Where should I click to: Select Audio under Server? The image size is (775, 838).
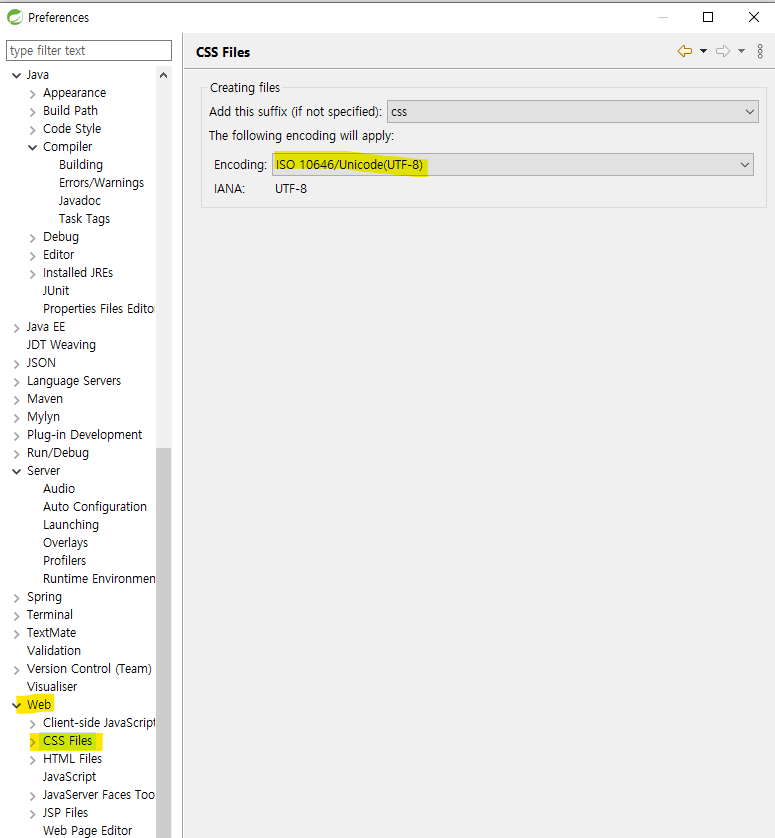(x=59, y=488)
